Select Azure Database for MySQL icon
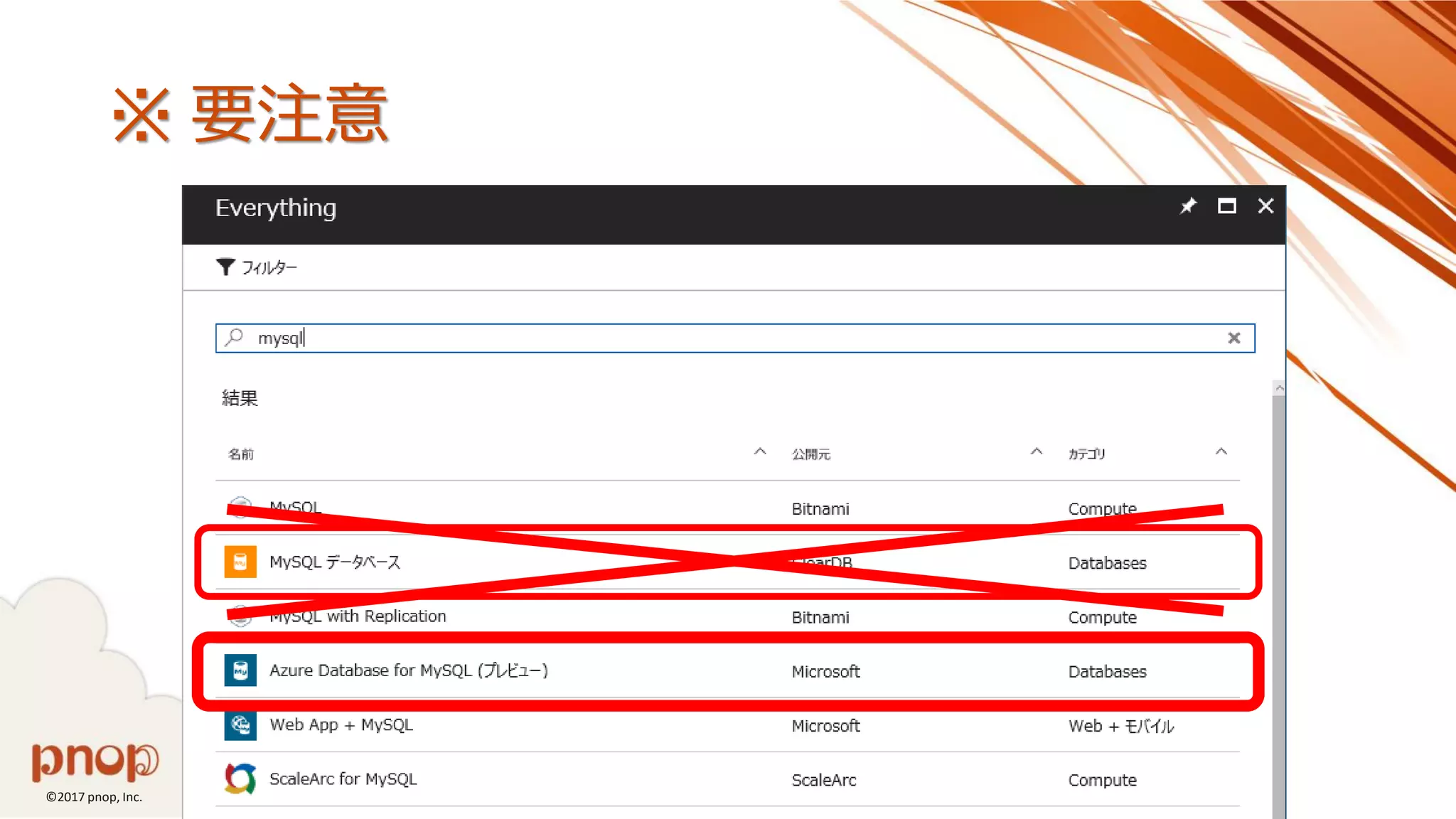Image resolution: width=1456 pixels, height=819 pixels. tap(240, 670)
